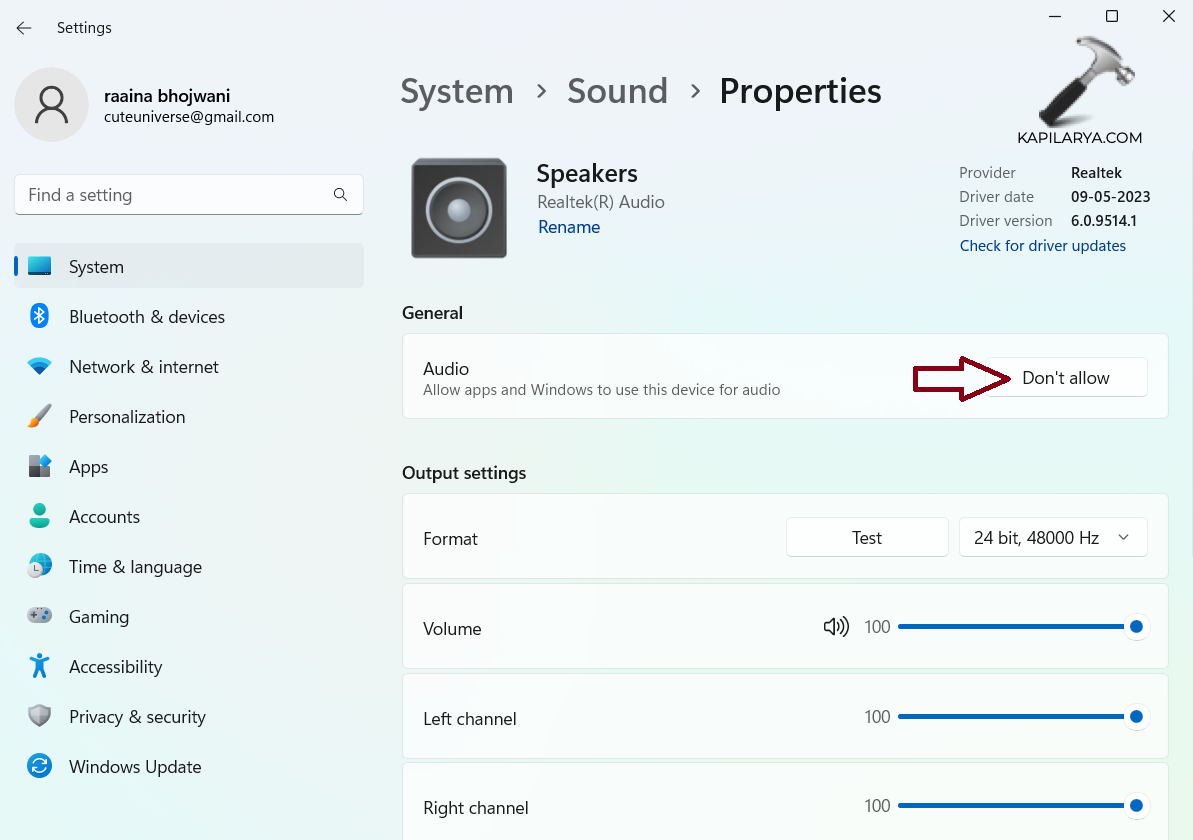Click the Right channel slider handle

[x=1136, y=806]
